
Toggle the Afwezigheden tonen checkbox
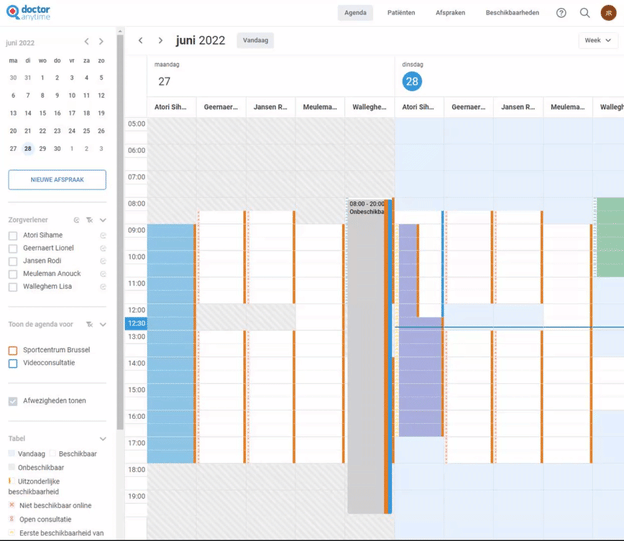coord(13,401)
